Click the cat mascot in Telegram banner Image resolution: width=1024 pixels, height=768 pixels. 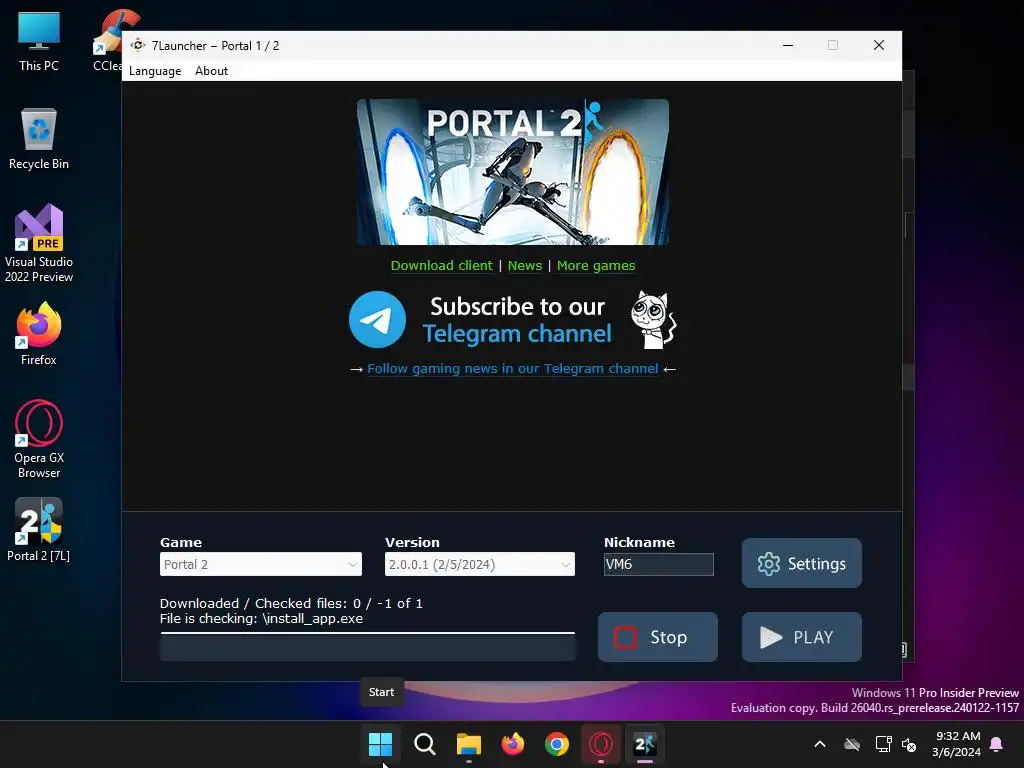pyautogui.click(x=653, y=319)
